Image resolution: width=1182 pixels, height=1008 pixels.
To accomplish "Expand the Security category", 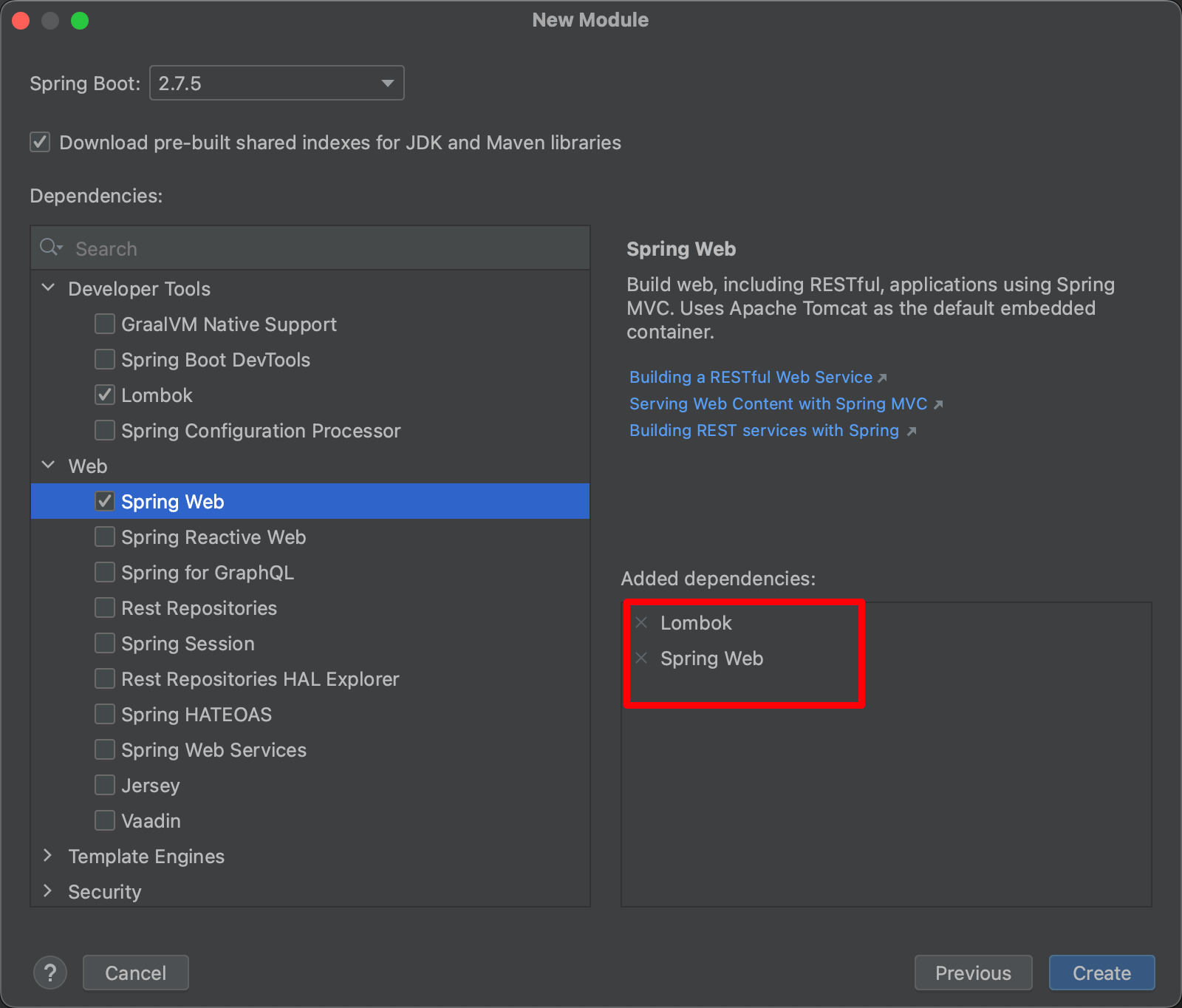I will click(48, 891).
